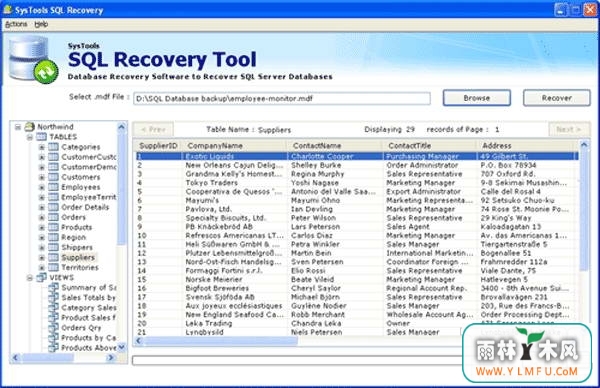Open the Help menu
The width and height of the screenshot is (600, 388).
(x=41, y=24)
